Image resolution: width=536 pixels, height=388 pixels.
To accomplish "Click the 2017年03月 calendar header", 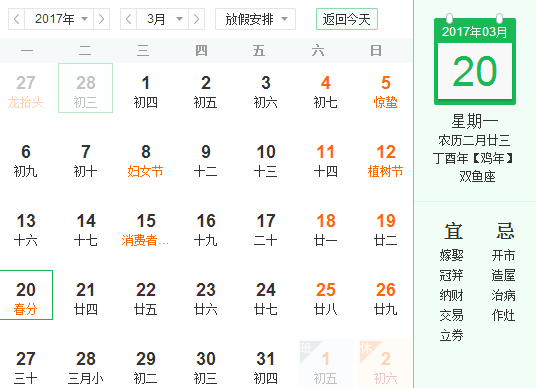I will click(475, 32).
